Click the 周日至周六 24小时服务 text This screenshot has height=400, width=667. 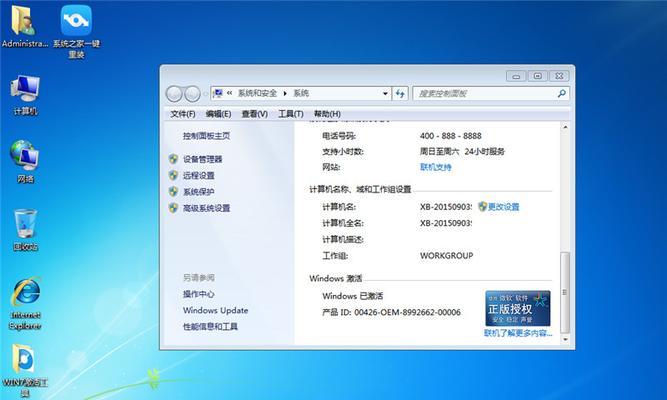click(462, 151)
